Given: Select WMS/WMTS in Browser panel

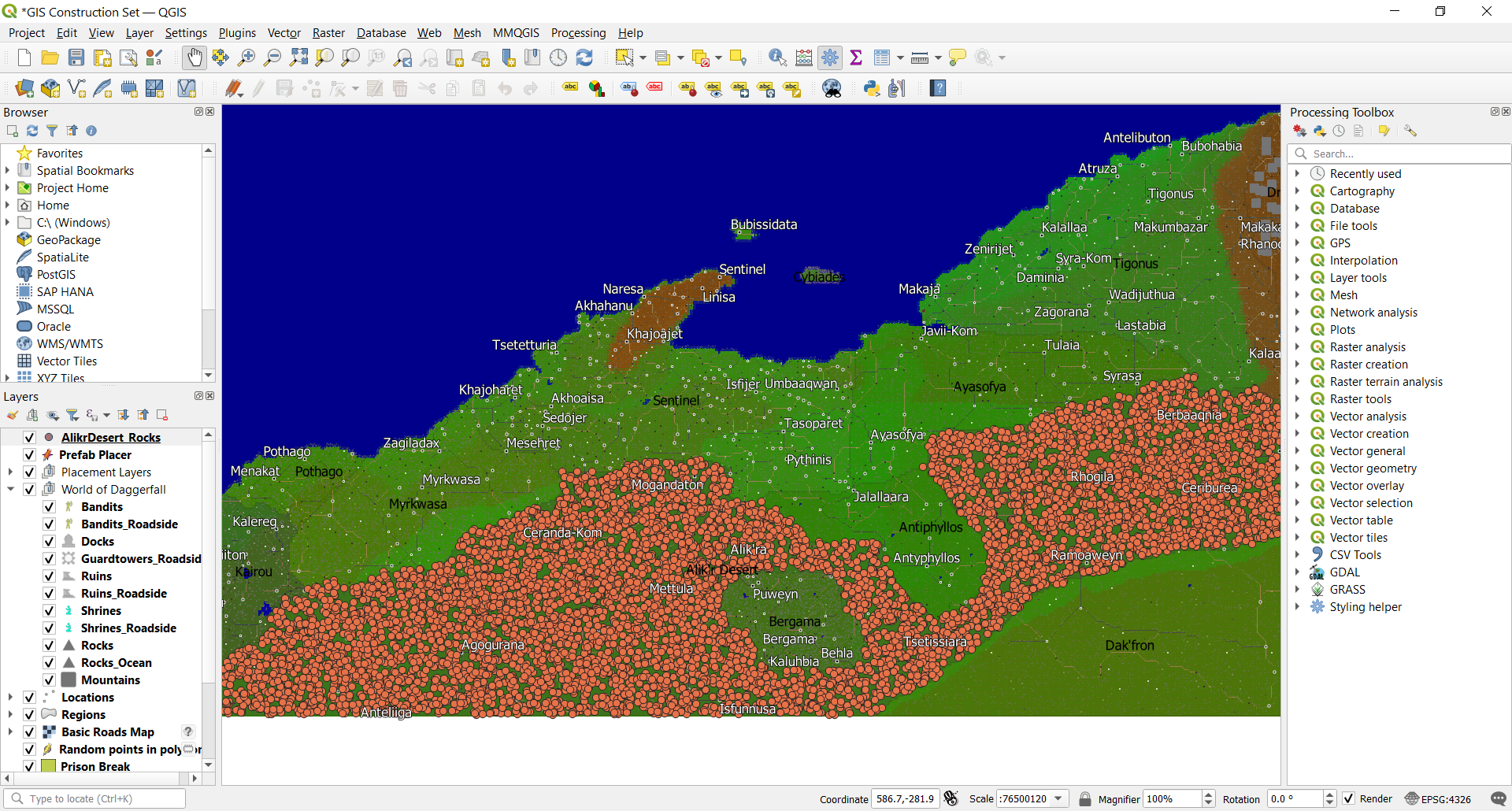Looking at the screenshot, I should tap(69, 344).
